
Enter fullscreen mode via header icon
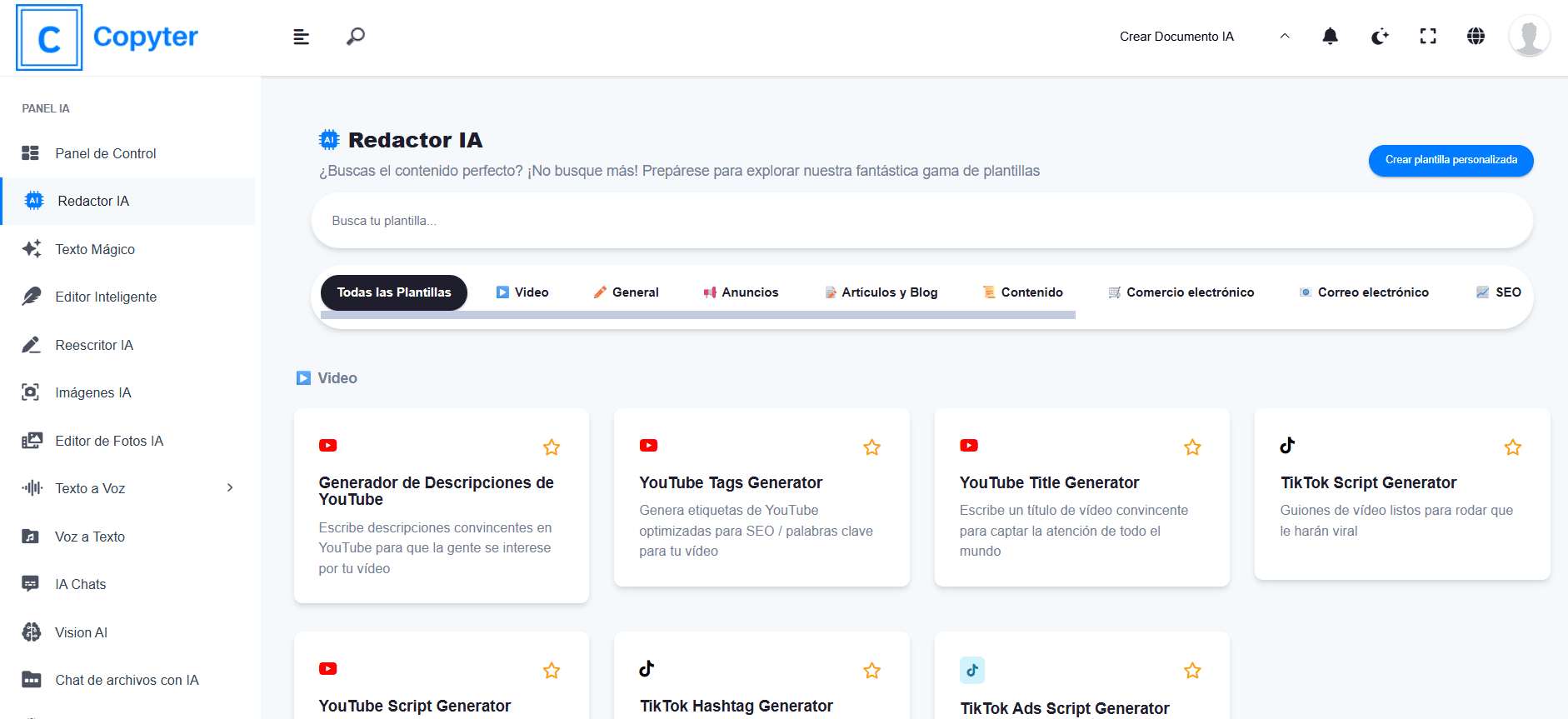pyautogui.click(x=1428, y=37)
